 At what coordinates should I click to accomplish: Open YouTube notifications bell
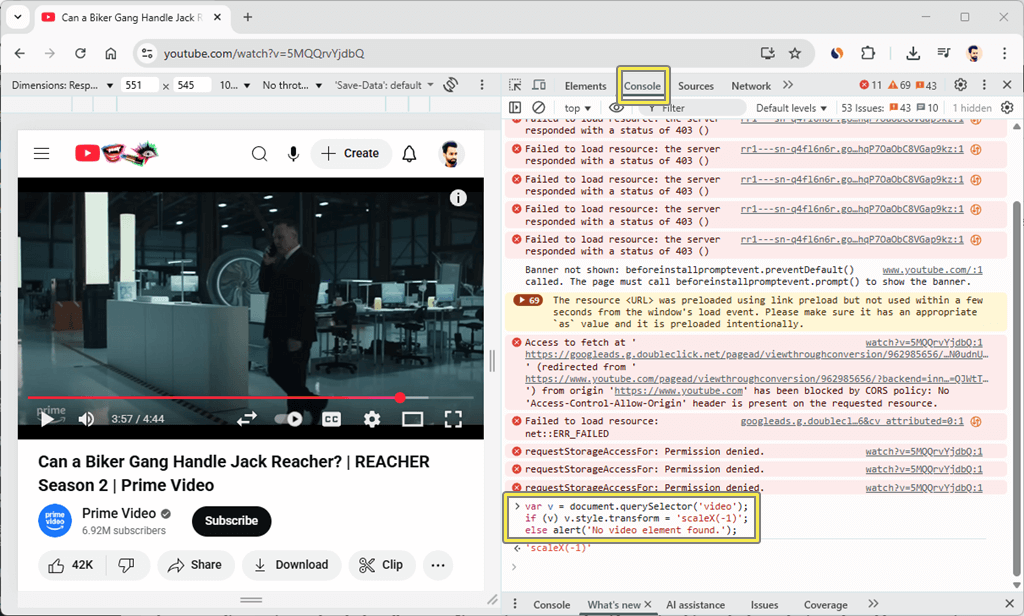409,154
